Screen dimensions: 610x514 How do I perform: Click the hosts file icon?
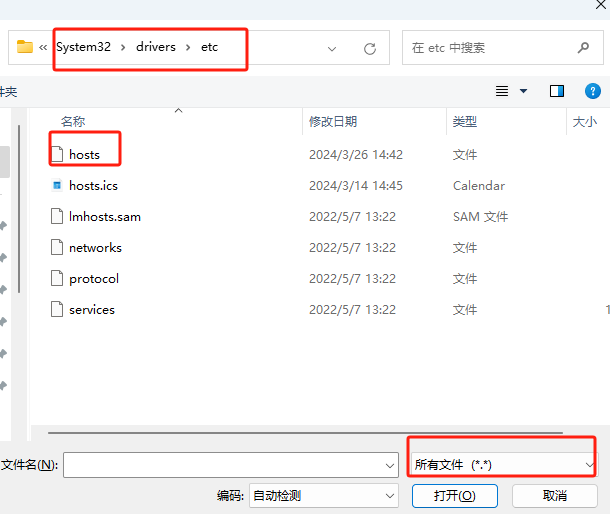click(57, 154)
